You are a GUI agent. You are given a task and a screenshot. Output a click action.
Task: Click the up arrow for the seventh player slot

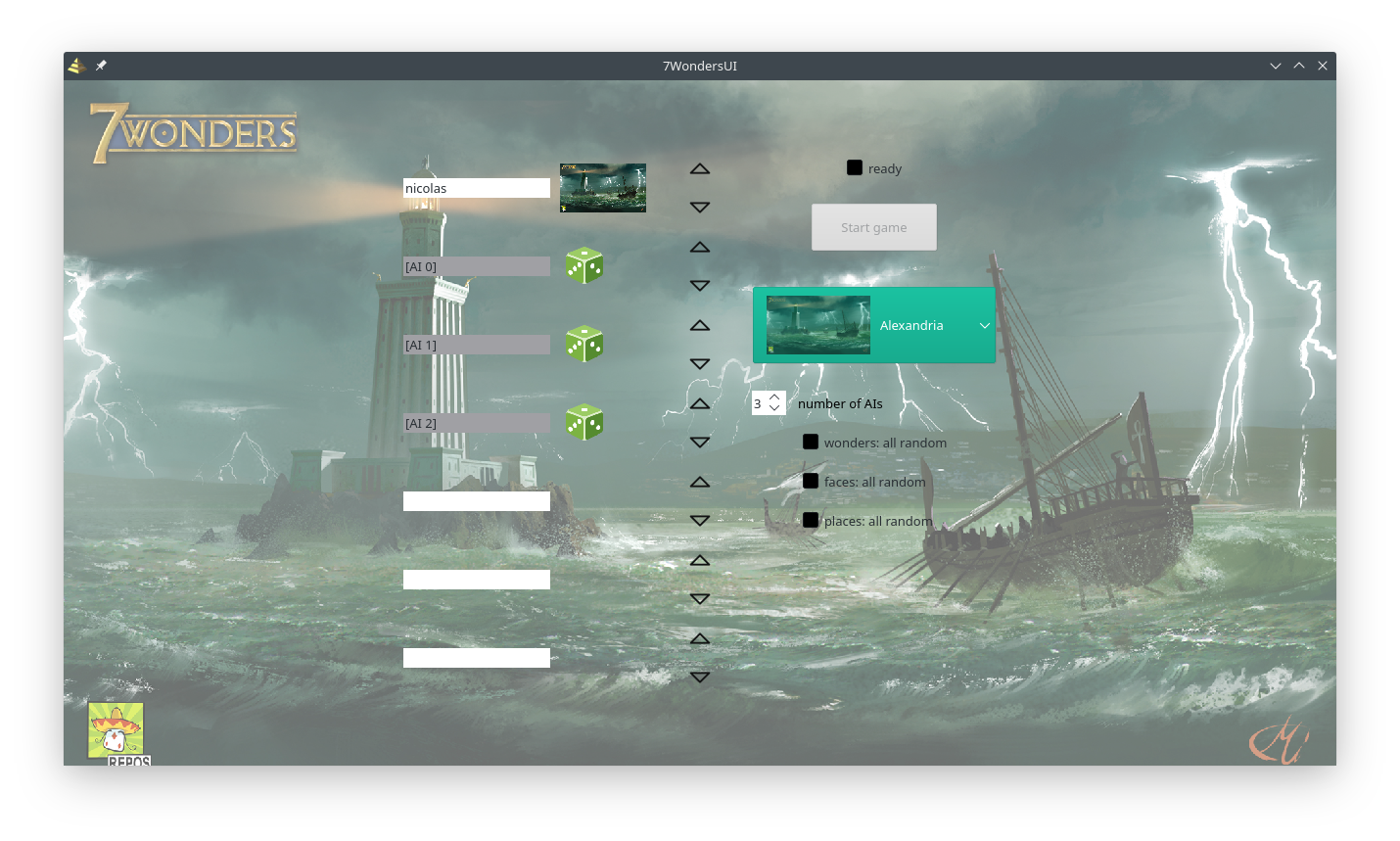[700, 638]
